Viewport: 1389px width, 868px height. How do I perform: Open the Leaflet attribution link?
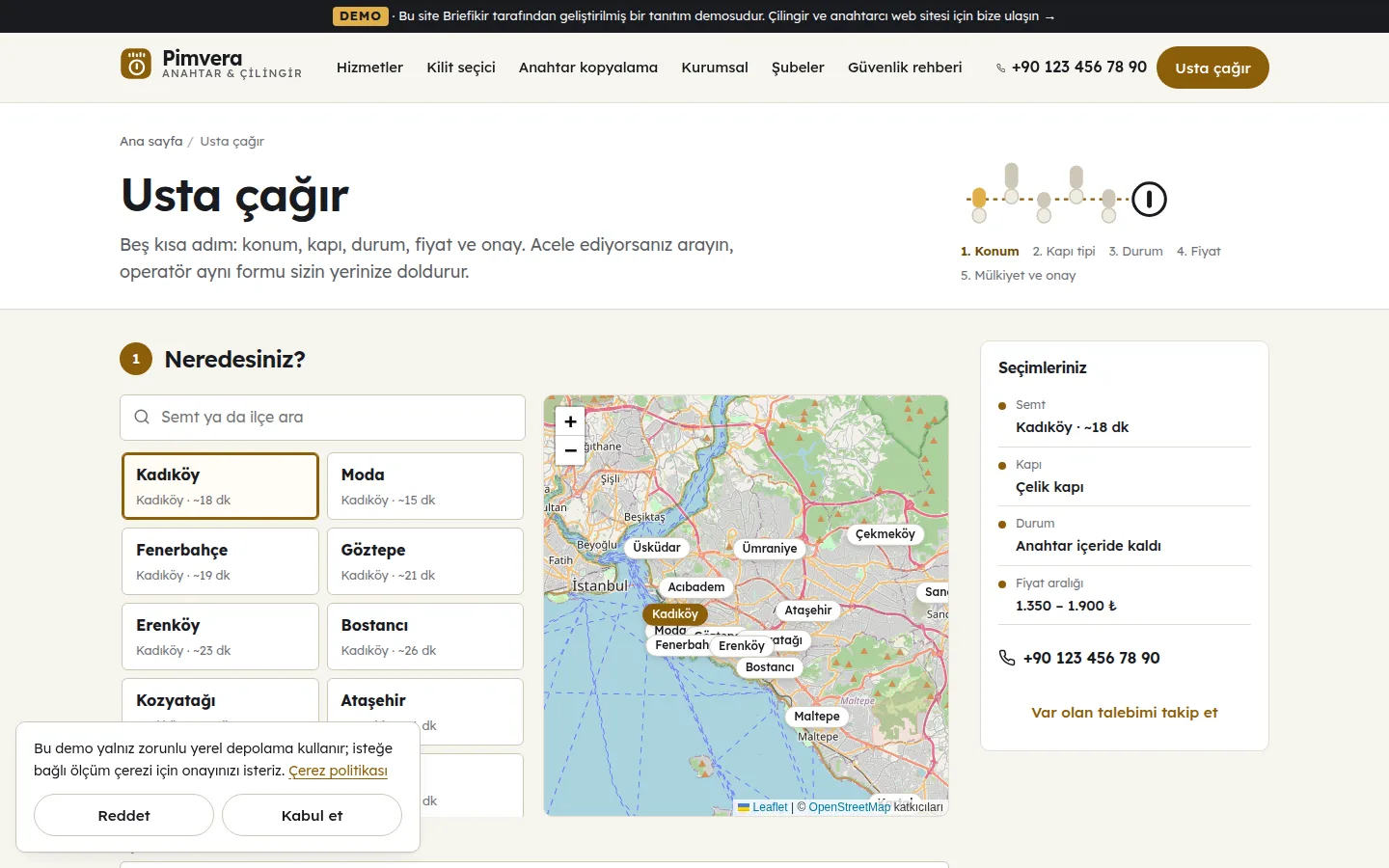763,807
